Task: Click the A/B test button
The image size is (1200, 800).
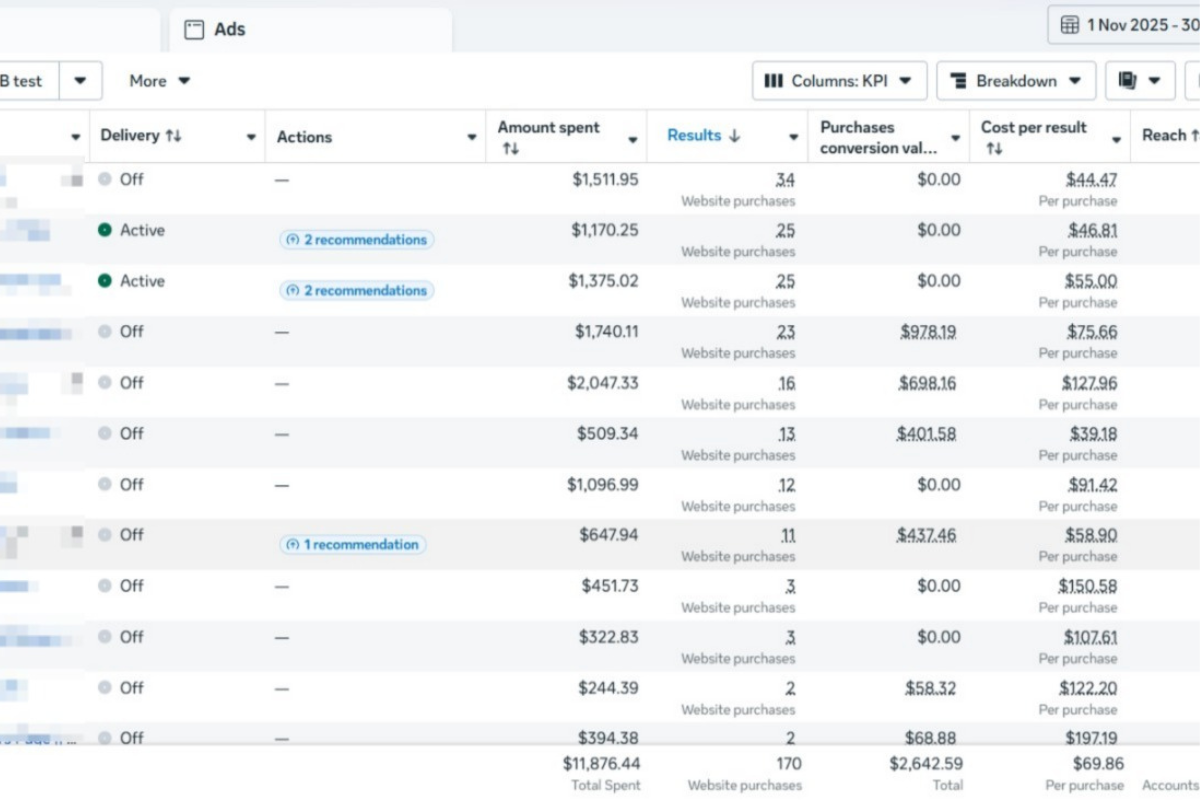Action: [x=24, y=81]
